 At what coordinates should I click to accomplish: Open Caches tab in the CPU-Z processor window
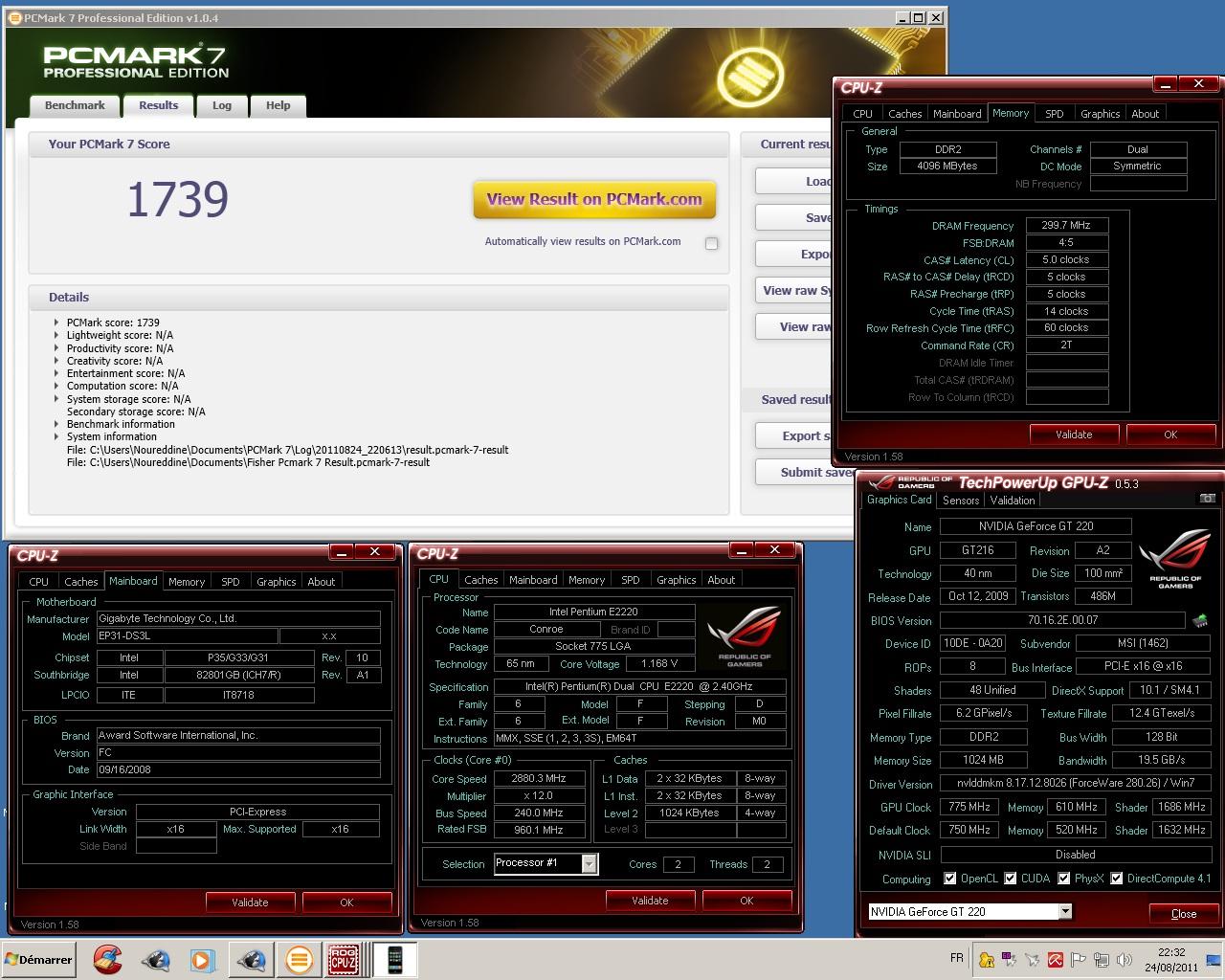click(480, 580)
